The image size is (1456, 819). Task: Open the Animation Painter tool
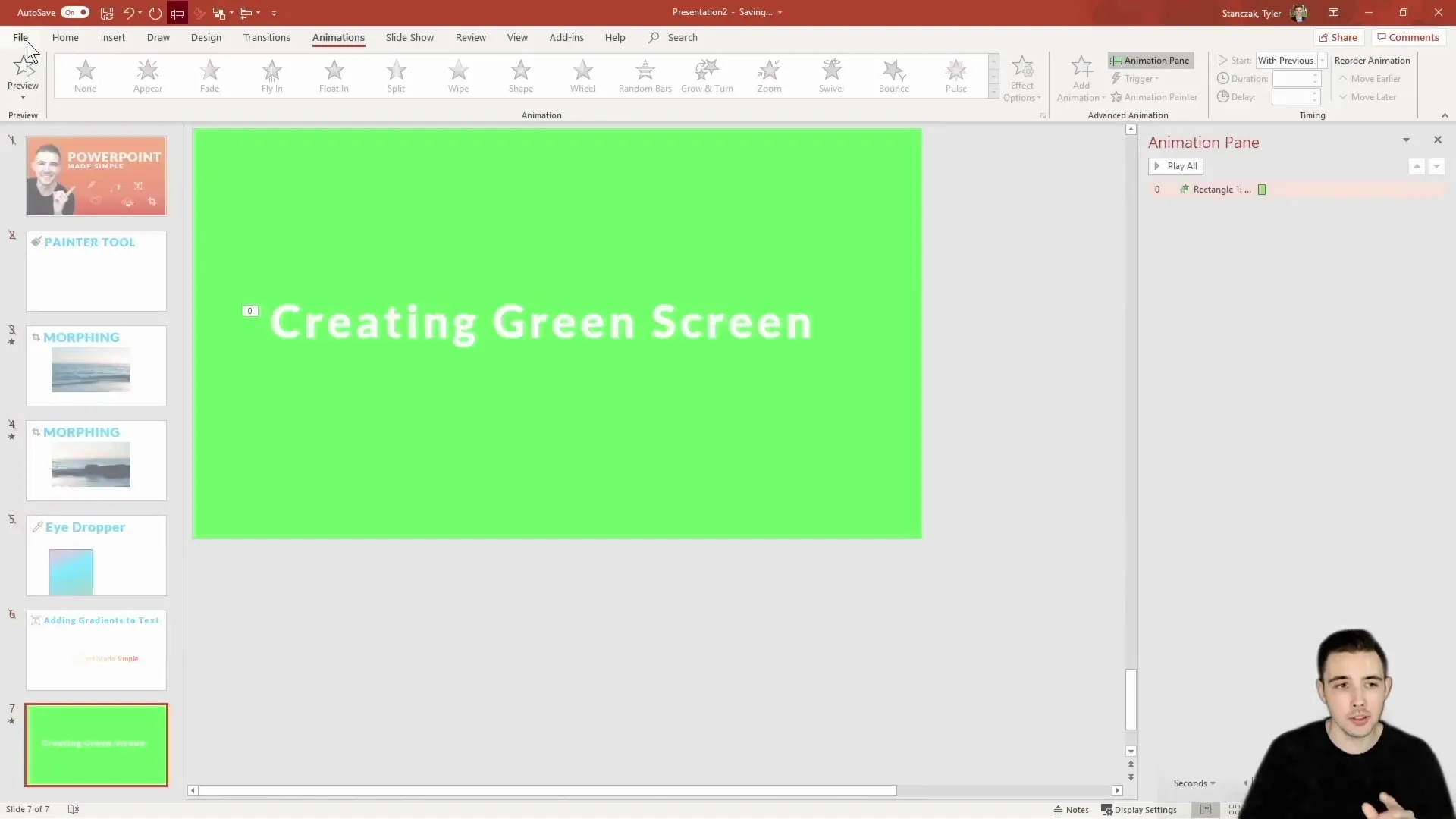coord(1154,97)
